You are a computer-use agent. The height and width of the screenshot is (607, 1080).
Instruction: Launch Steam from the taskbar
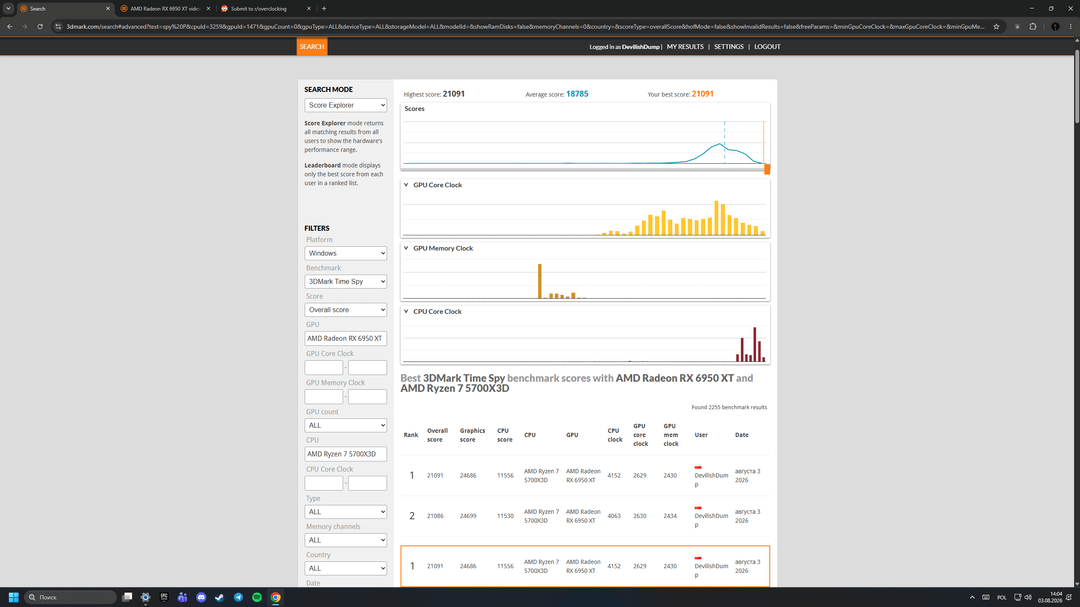(x=220, y=597)
